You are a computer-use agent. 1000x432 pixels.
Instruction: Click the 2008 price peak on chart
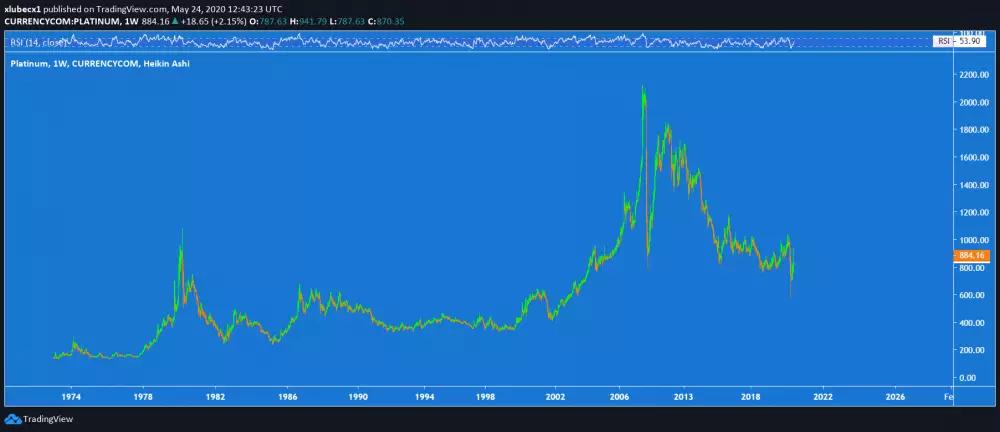point(643,90)
